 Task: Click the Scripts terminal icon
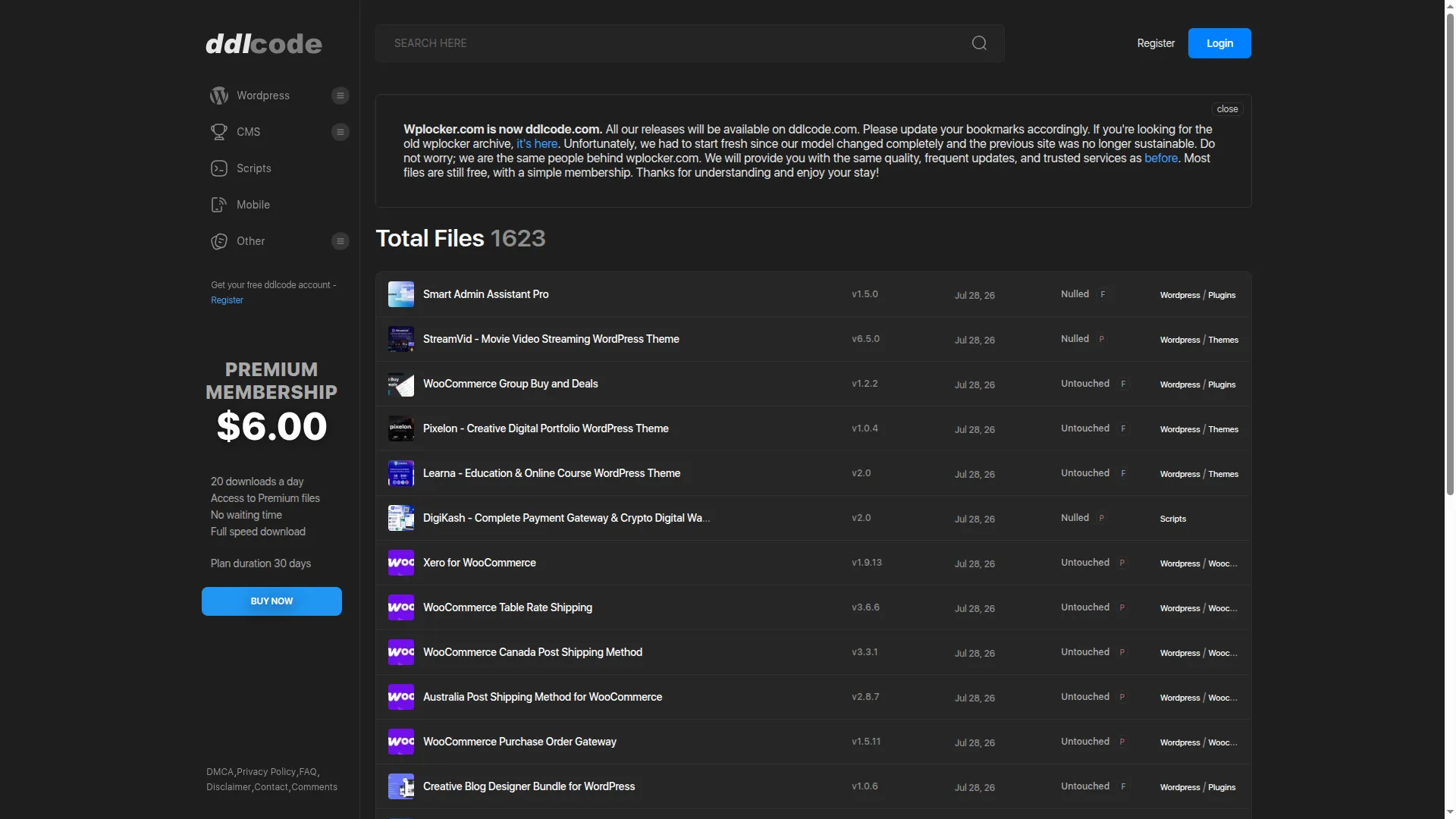point(219,168)
